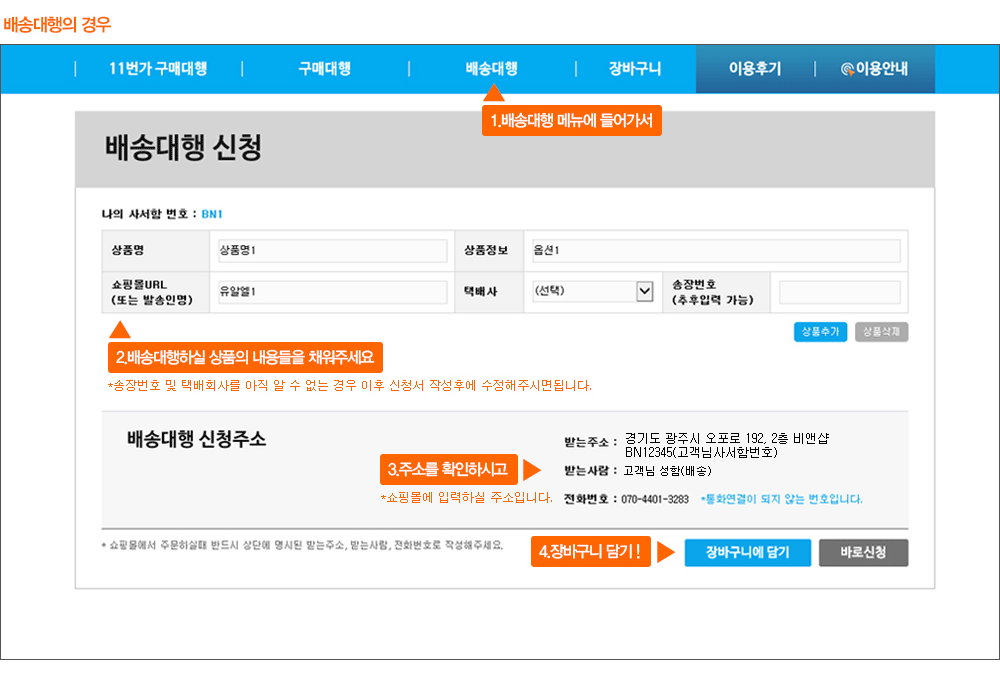Open the 장바구니 menu
Viewport: 1000px width, 683px height.
[635, 69]
